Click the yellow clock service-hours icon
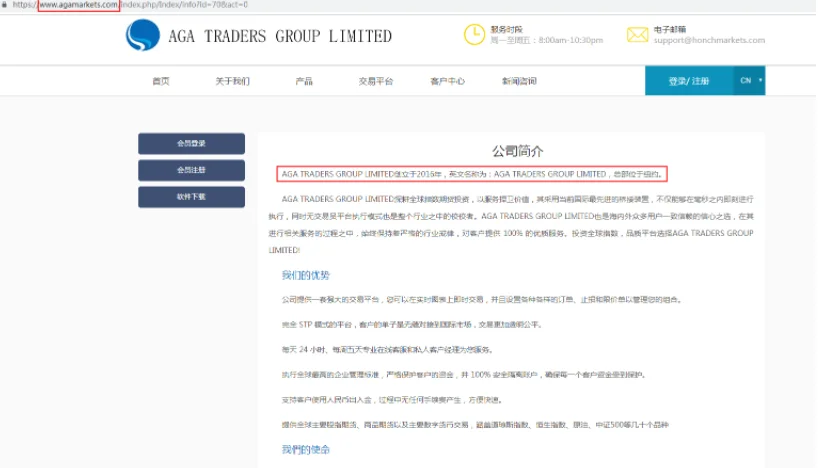This screenshot has height=468, width=818. 474,35
